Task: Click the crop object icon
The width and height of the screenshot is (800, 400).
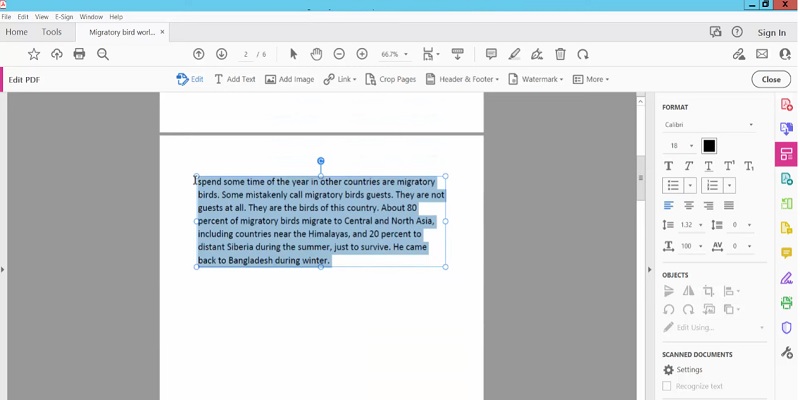Action: 708,291
